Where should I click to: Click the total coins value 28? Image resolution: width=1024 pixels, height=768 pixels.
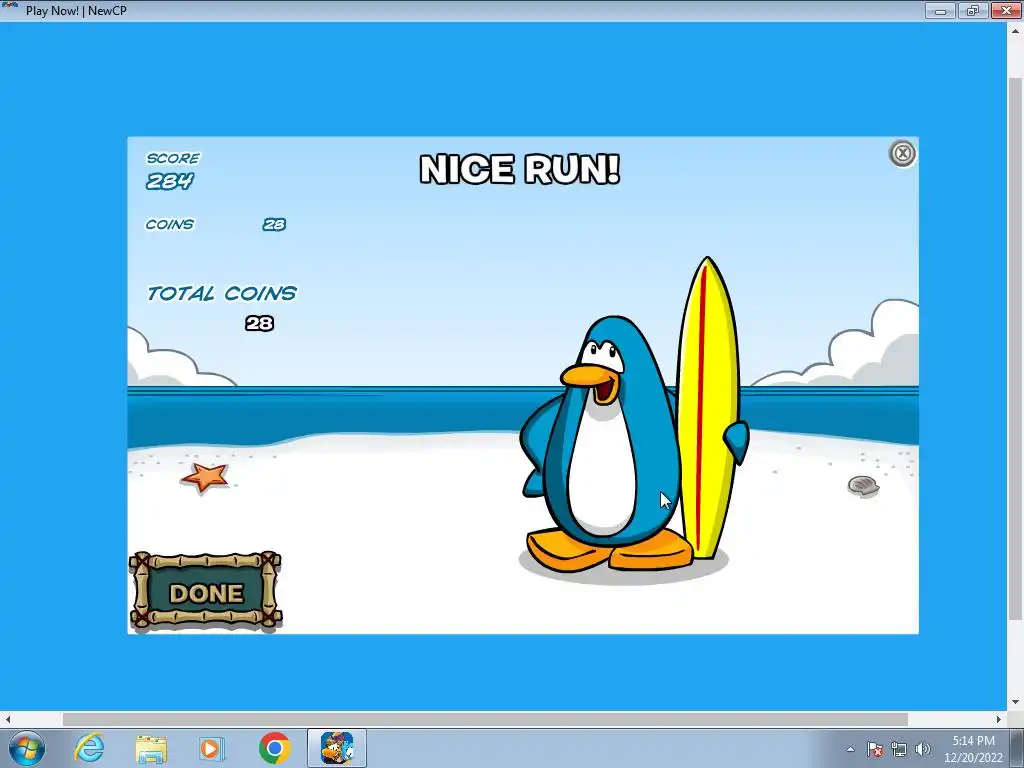click(259, 323)
